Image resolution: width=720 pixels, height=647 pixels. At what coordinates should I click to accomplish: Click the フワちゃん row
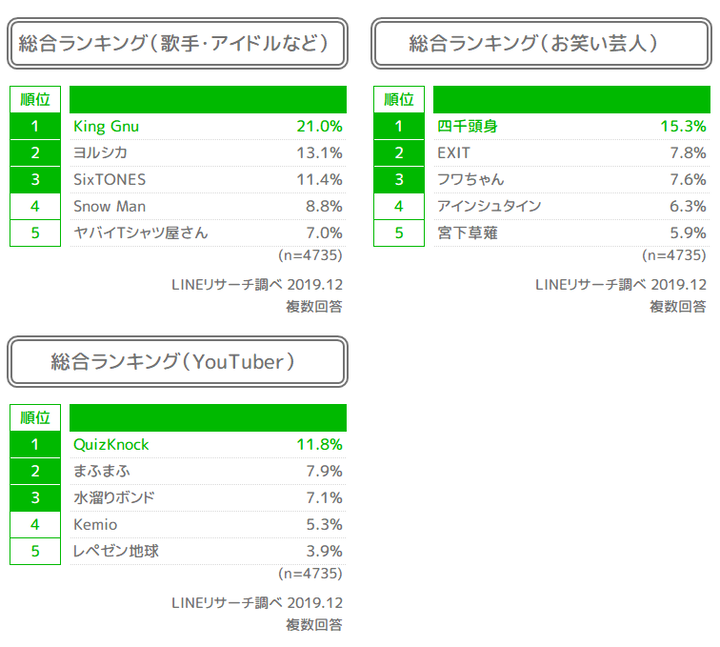[x=470, y=180]
